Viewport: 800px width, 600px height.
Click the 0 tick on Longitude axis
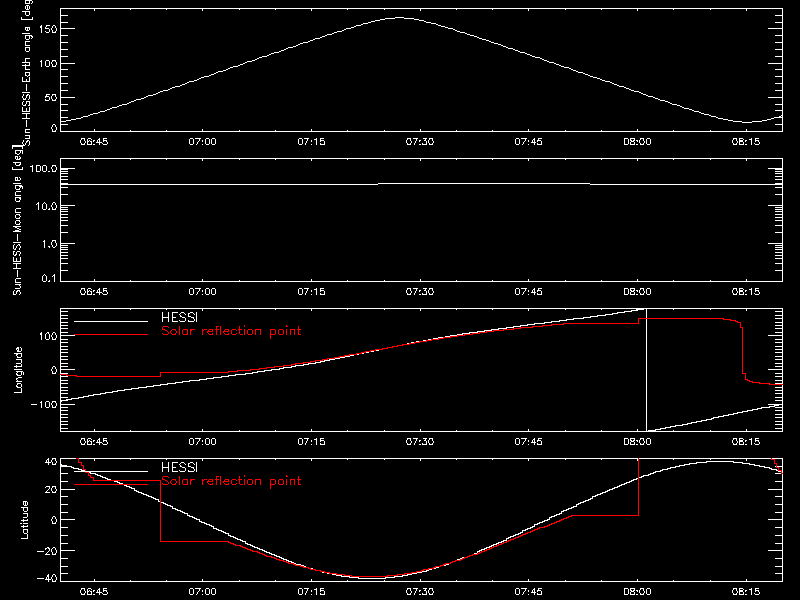coord(54,370)
